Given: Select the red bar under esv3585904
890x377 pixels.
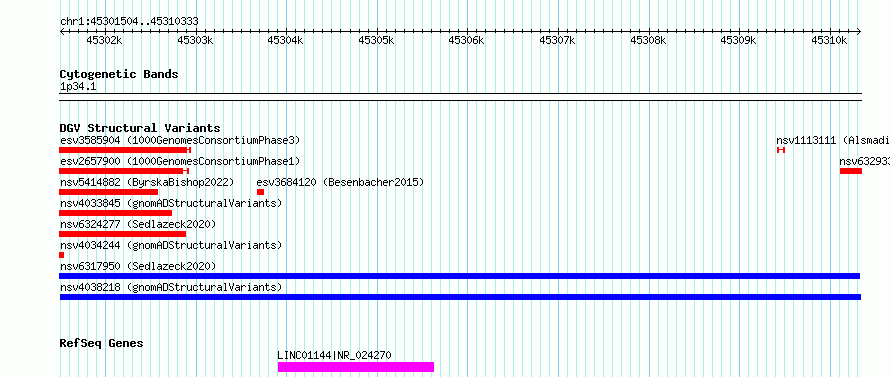Looking at the screenshot, I should 125,150.
